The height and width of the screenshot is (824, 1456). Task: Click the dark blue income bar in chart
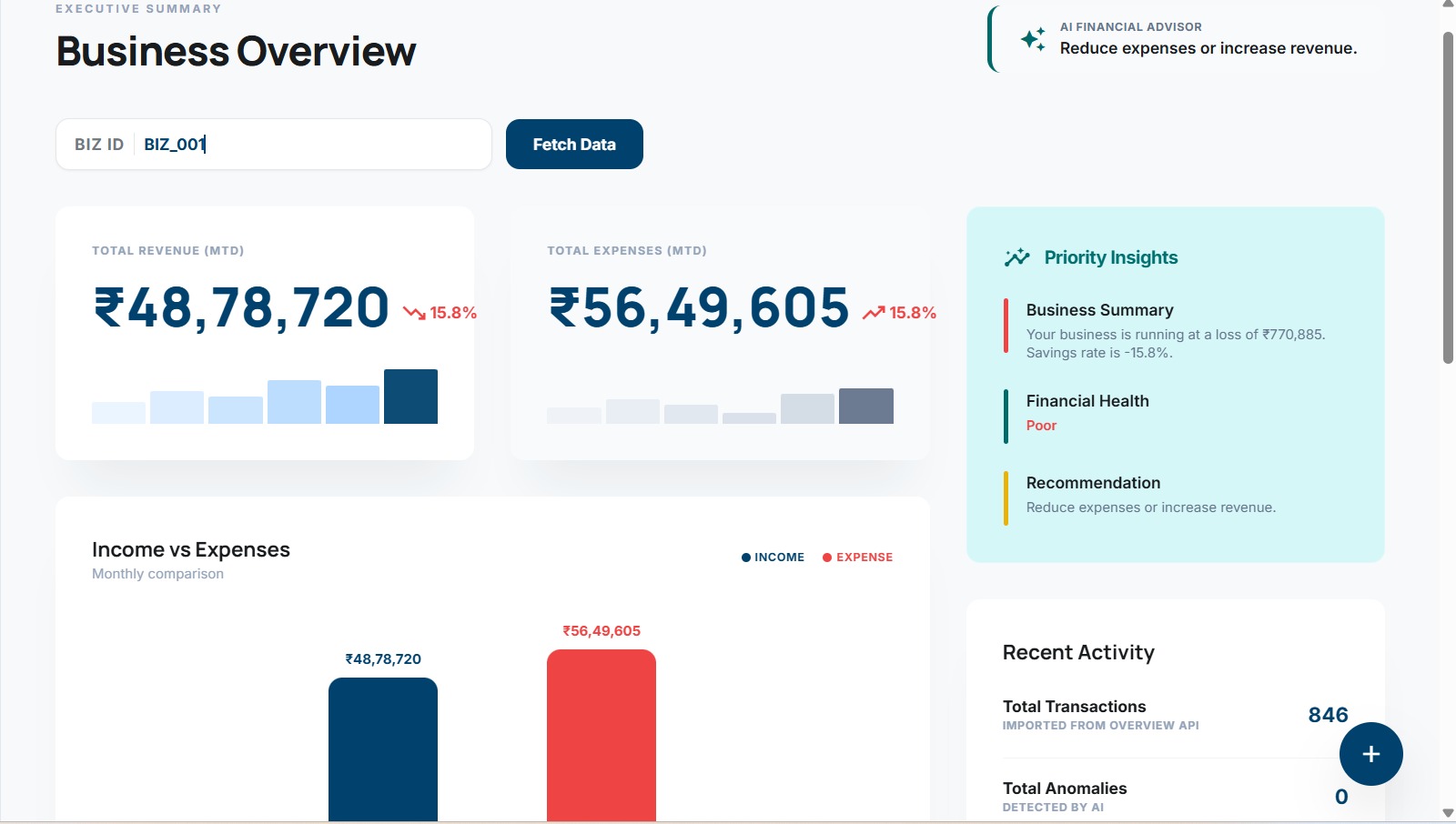(x=383, y=749)
